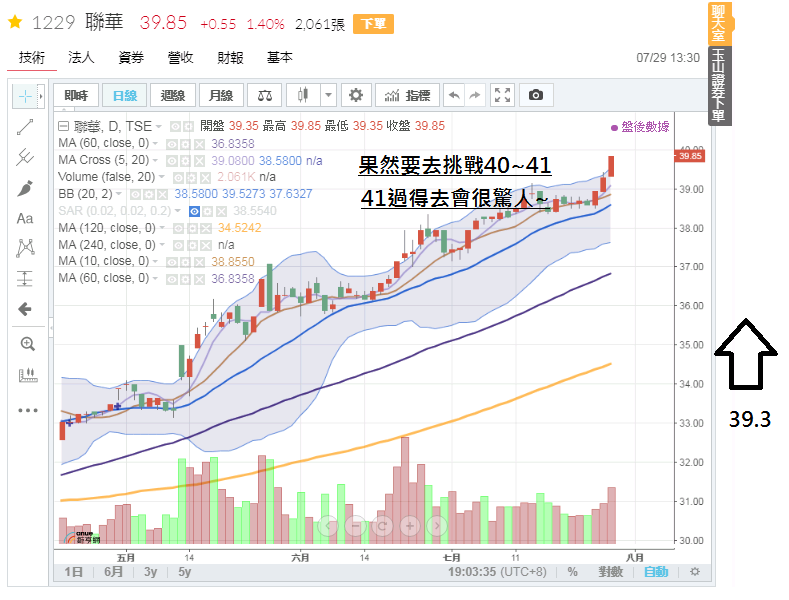The width and height of the screenshot is (789, 600).
Task: Hide the MA (10, close, 0) line via its eye
Action: 172,262
